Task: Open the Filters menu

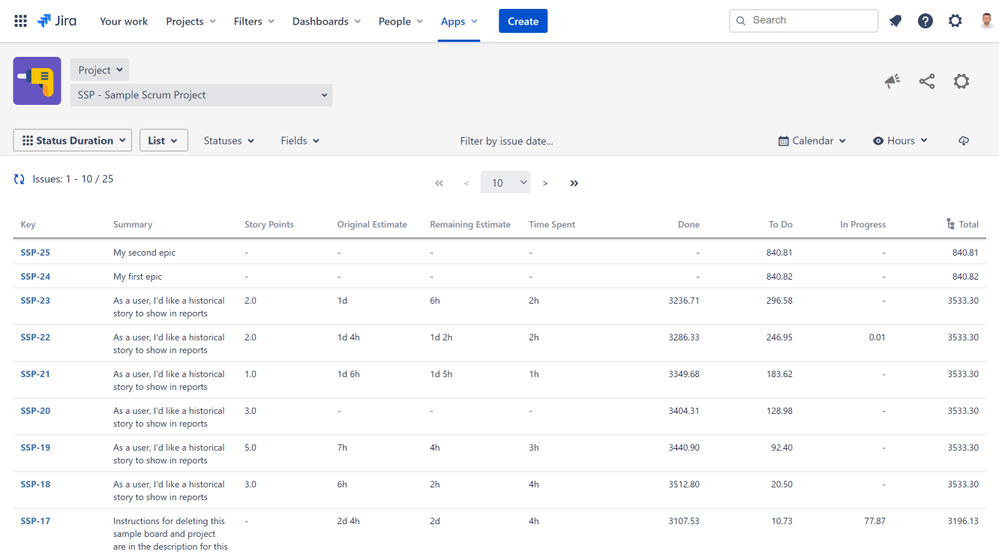Action: pos(254,21)
